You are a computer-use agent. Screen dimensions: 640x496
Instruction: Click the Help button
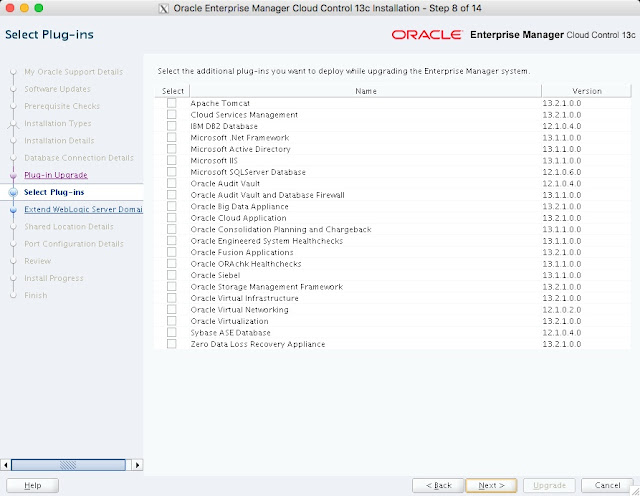tap(33, 485)
